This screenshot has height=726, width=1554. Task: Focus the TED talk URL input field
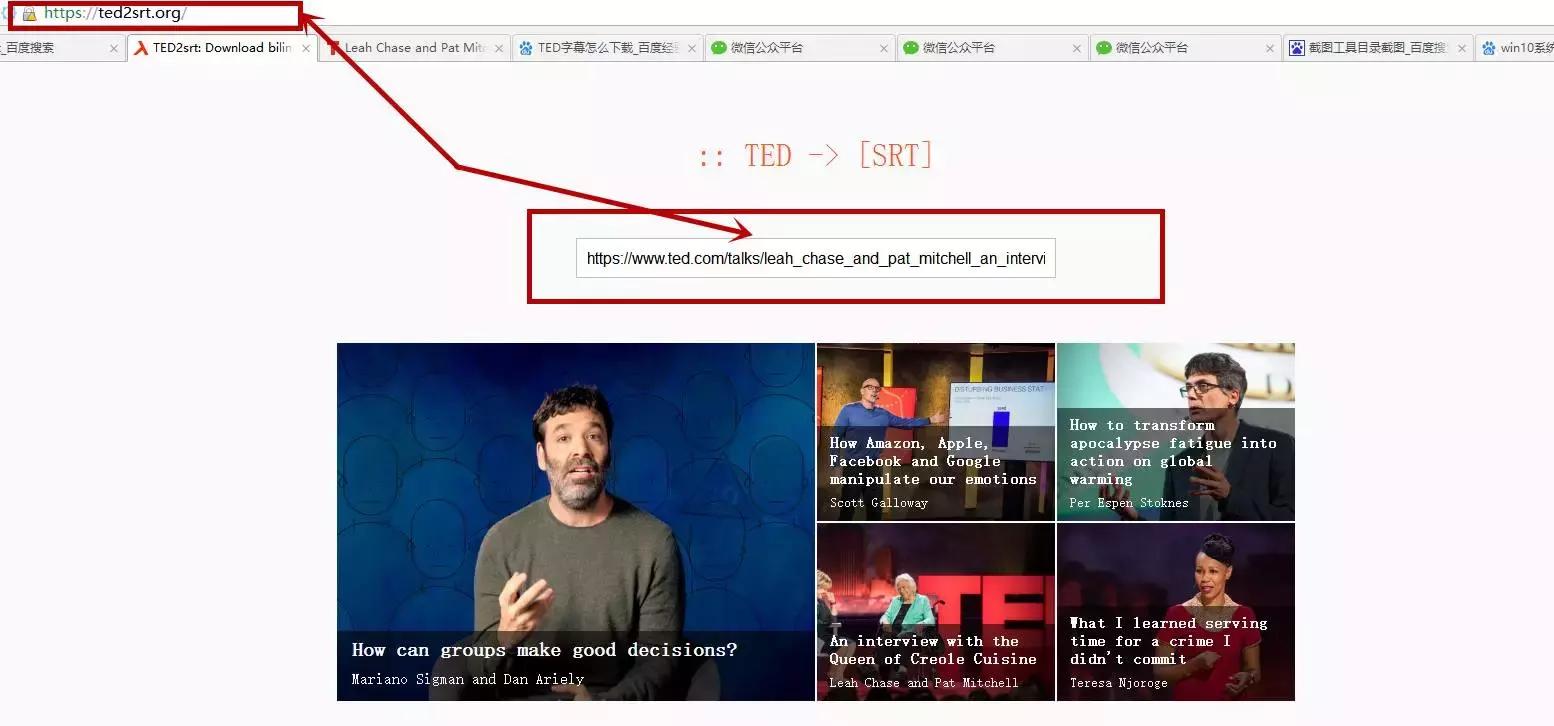point(815,258)
